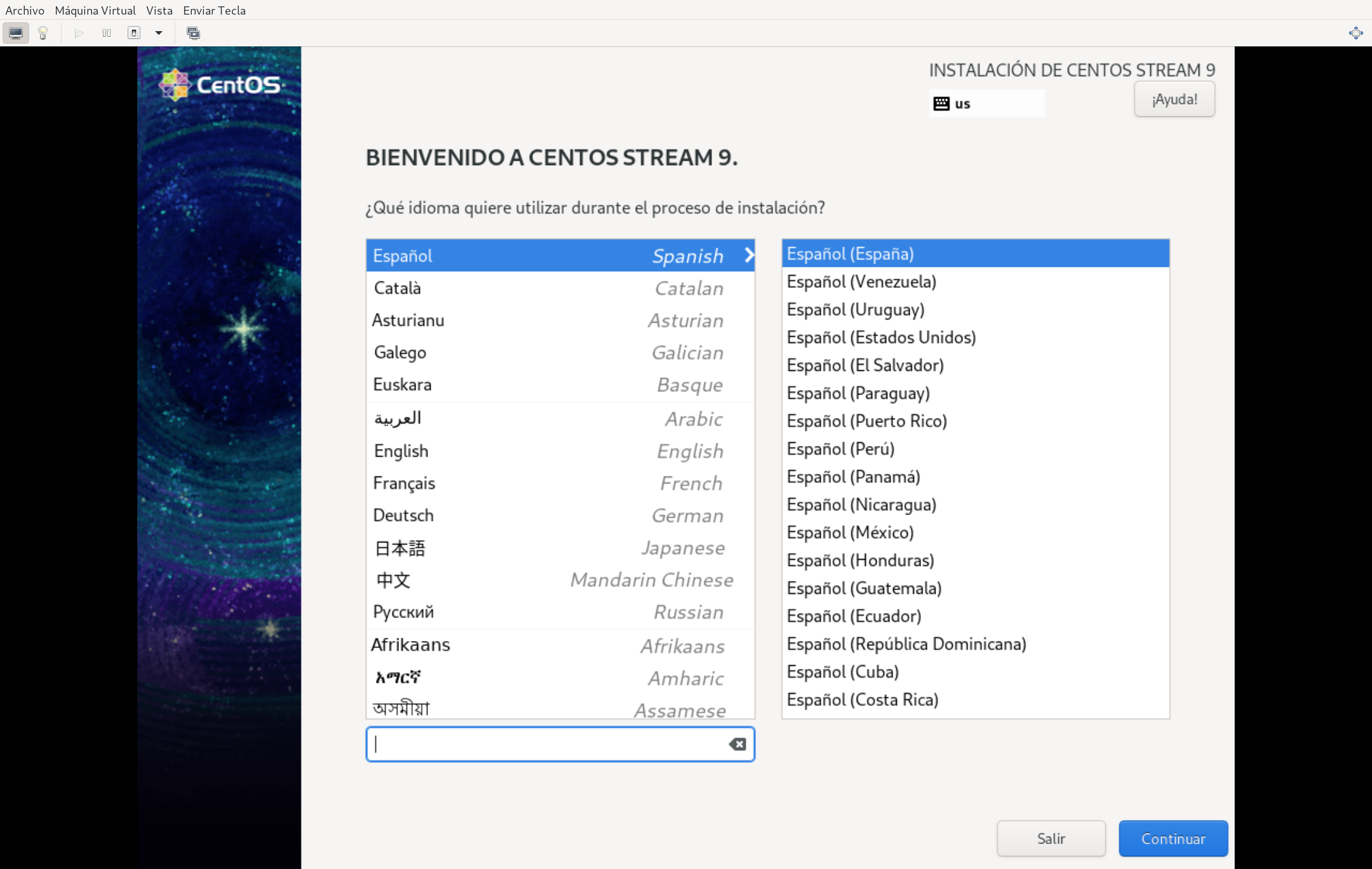Open the shutdown options dropdown arrow
1372x869 pixels.
[x=159, y=33]
